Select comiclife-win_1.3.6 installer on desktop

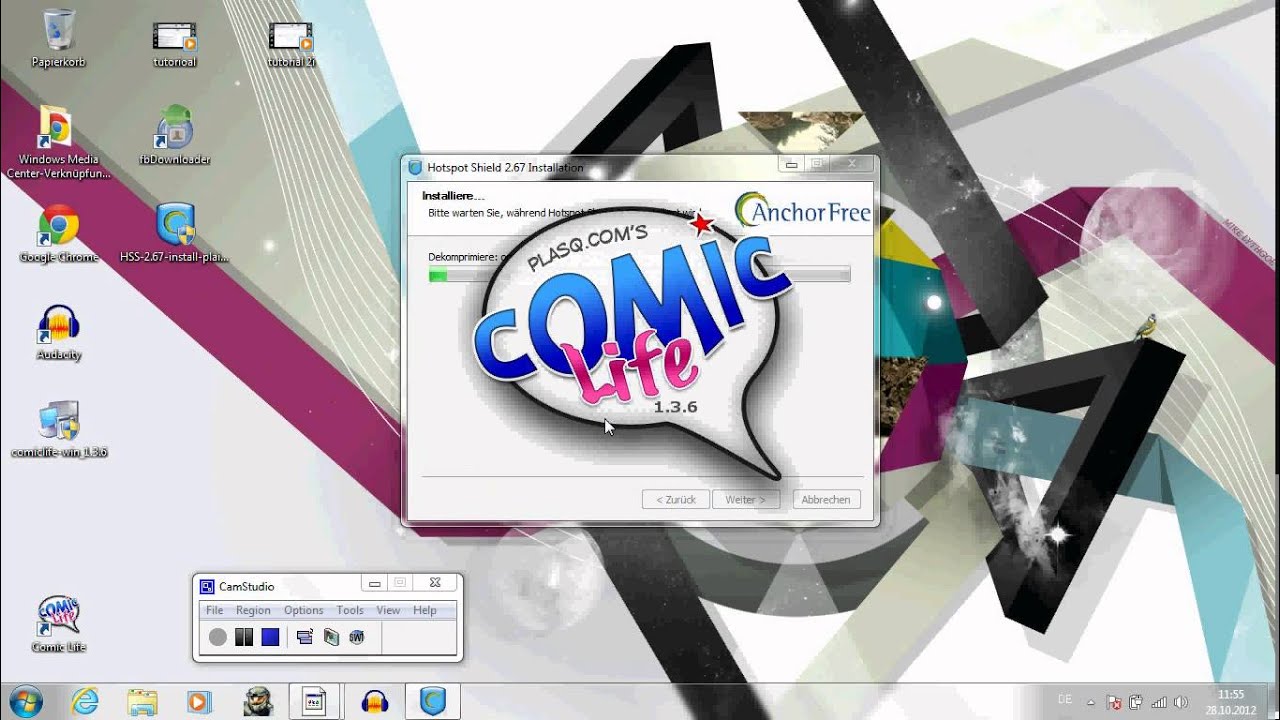coord(58,430)
